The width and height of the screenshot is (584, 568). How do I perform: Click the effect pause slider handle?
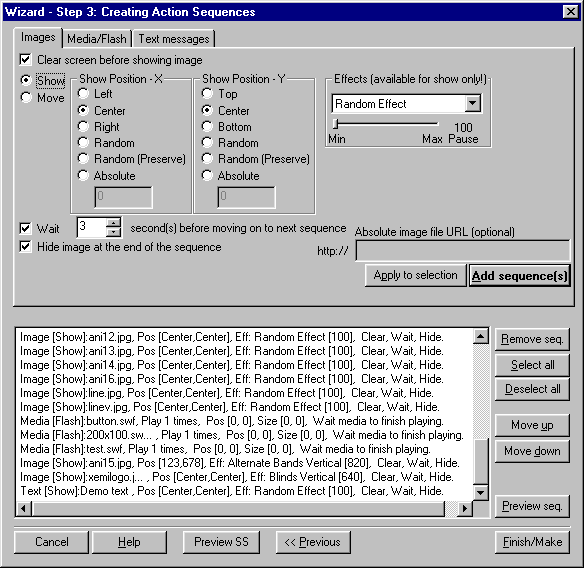click(x=335, y=123)
